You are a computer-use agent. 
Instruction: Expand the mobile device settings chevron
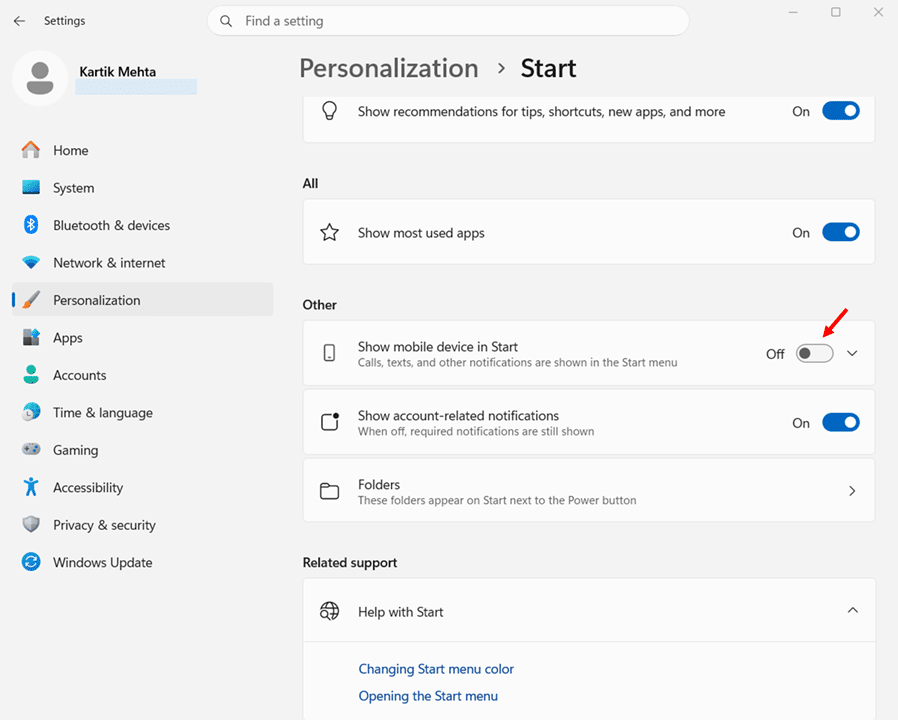852,354
